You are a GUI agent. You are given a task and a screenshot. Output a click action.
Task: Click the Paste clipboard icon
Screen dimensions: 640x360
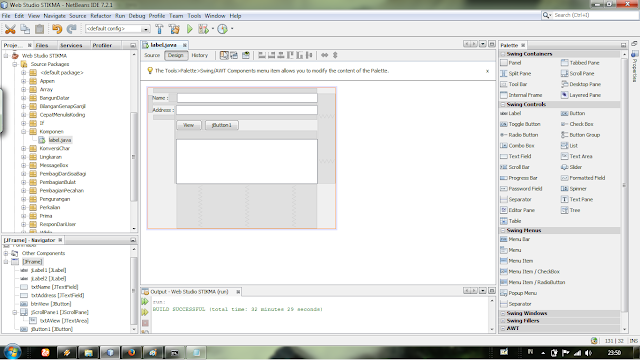click(x=40, y=29)
